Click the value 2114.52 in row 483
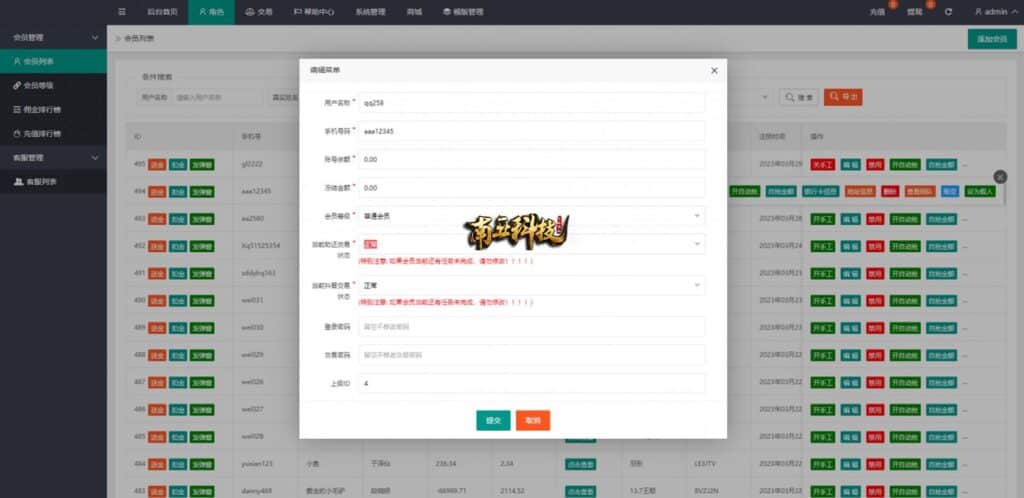This screenshot has width=1024, height=498. [512, 491]
